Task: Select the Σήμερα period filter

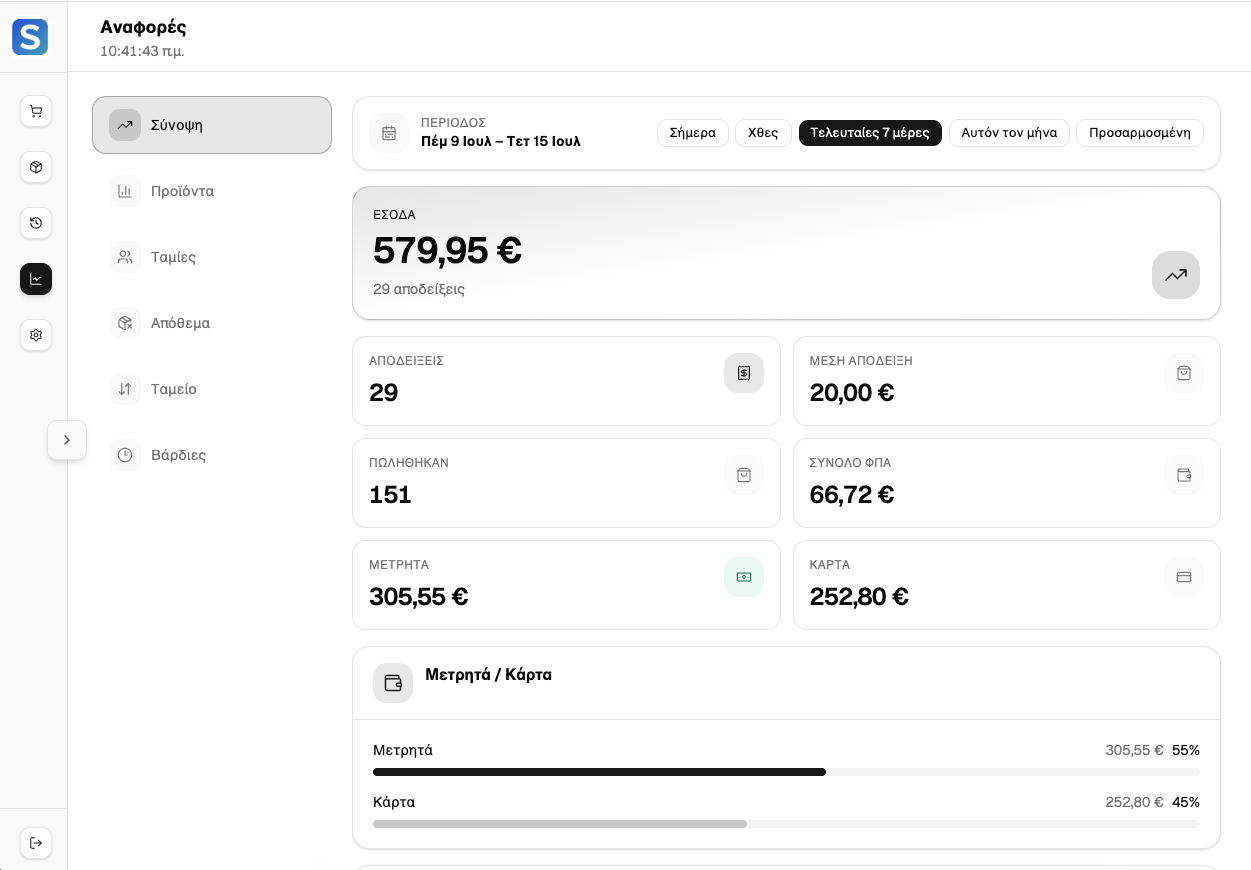Action: pos(693,133)
